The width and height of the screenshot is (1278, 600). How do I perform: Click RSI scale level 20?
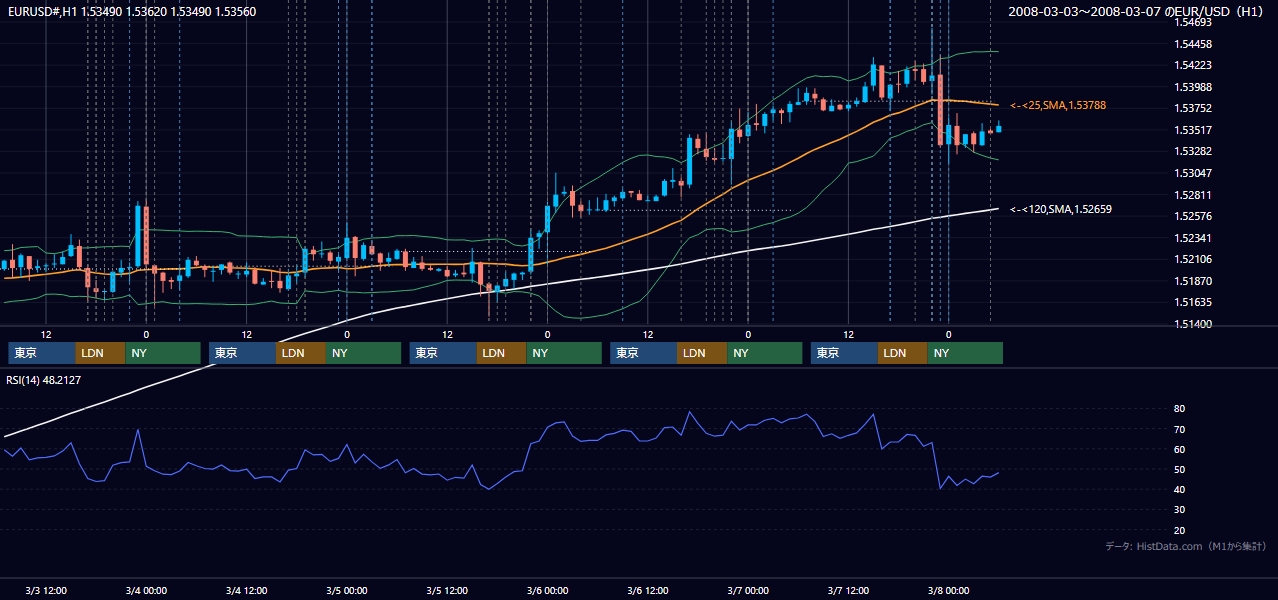point(1180,530)
